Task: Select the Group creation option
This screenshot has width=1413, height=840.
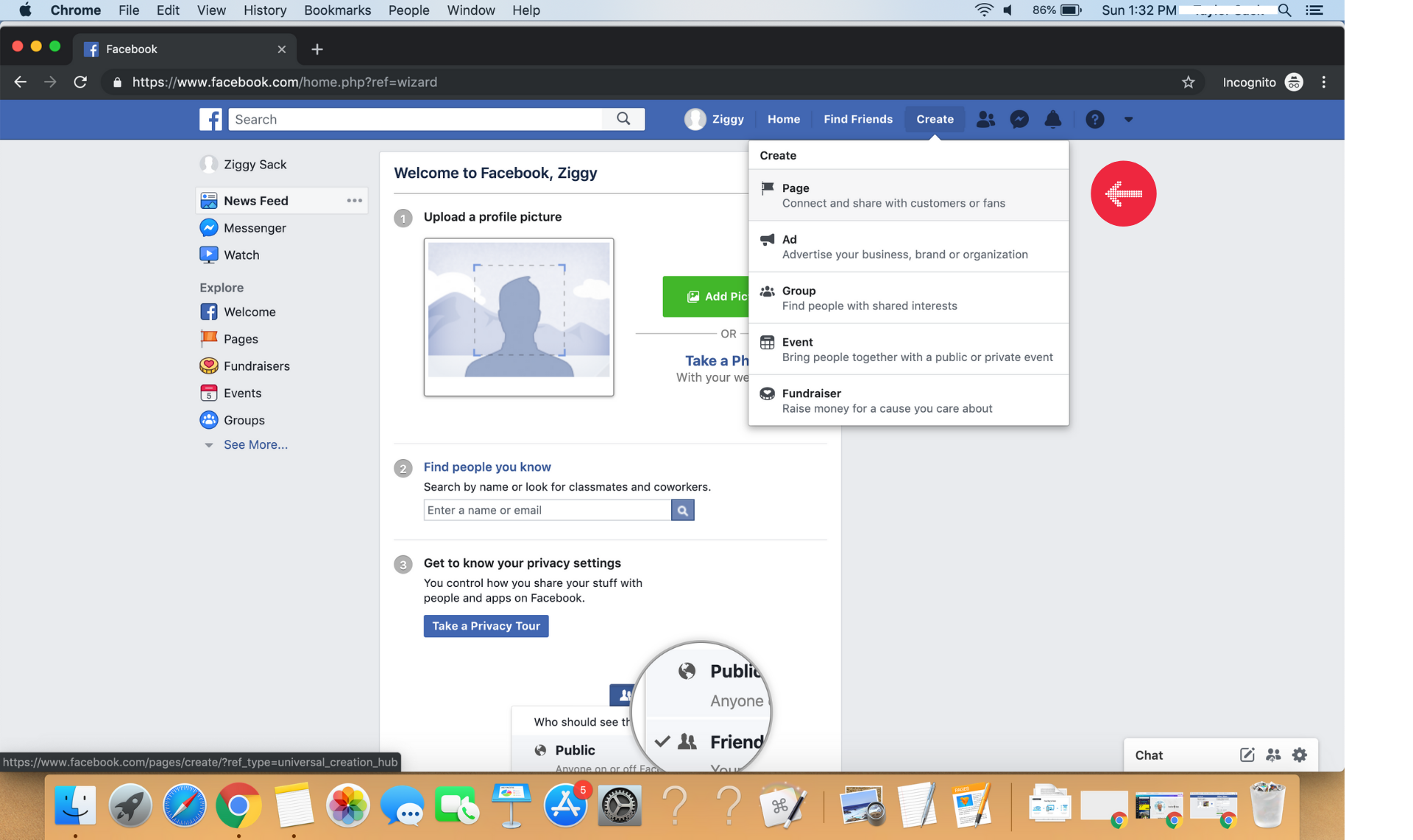Action: coord(907,297)
